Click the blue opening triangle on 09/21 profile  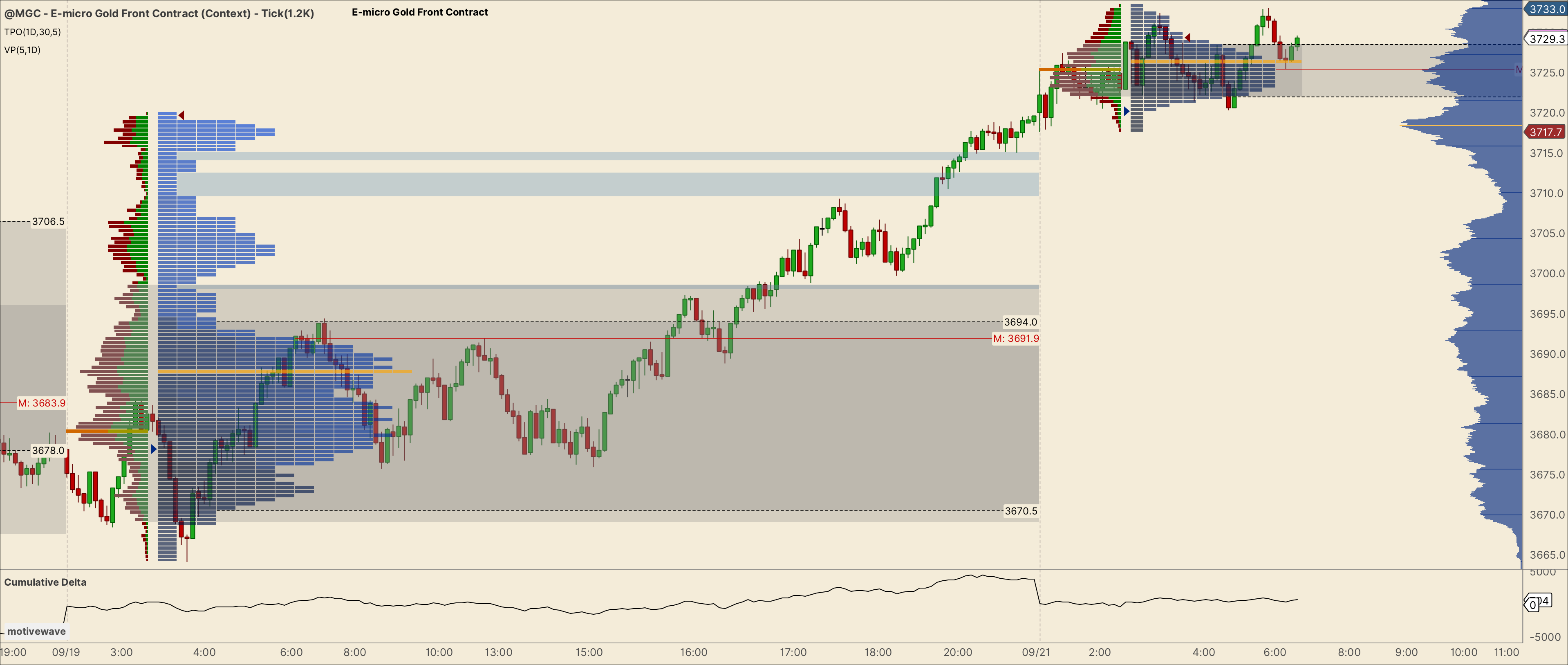click(x=1127, y=111)
